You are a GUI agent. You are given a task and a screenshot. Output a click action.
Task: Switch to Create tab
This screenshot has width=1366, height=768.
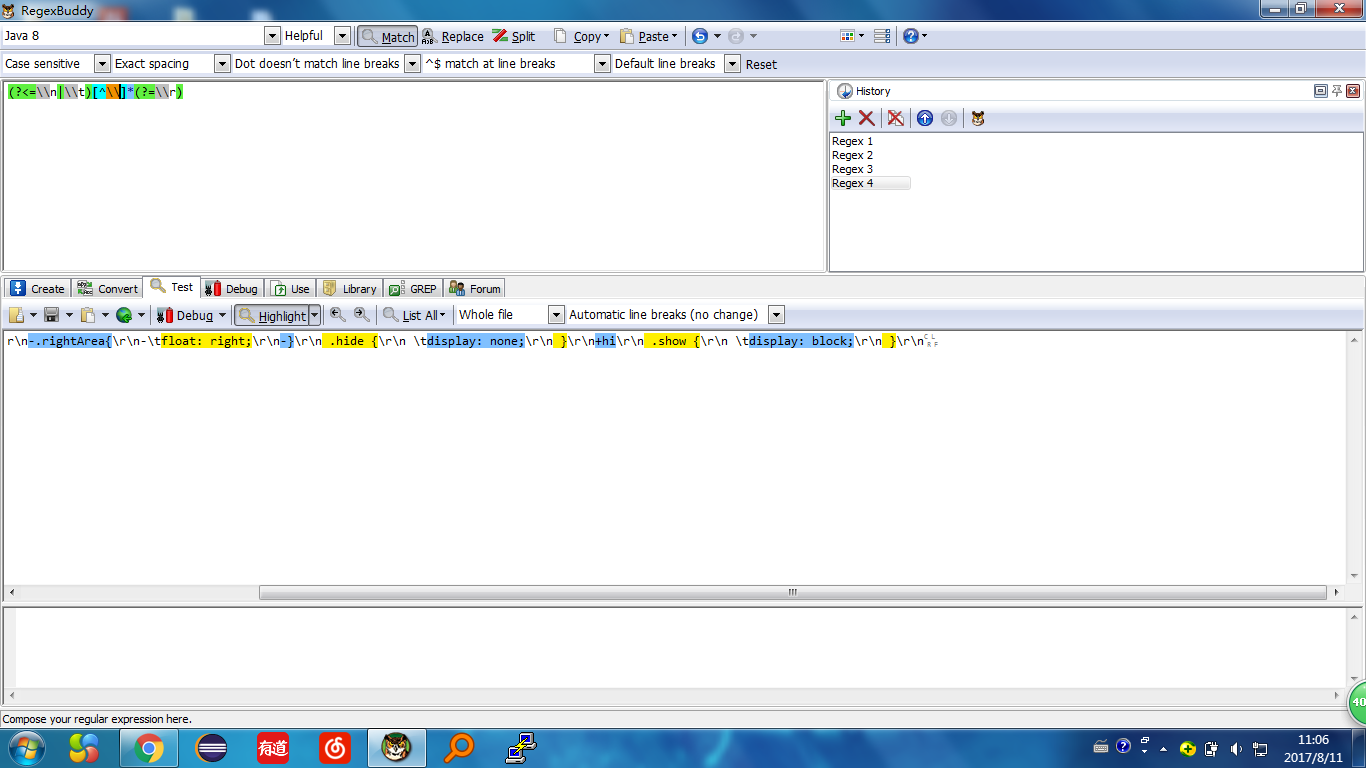click(37, 289)
